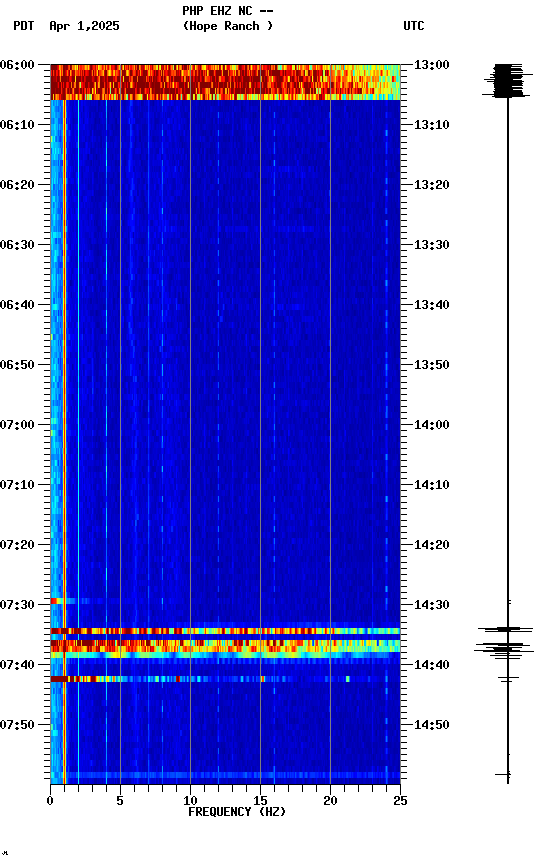Click the '13:40' UTC time label
This screenshot has height=864, width=552.
coord(432,305)
